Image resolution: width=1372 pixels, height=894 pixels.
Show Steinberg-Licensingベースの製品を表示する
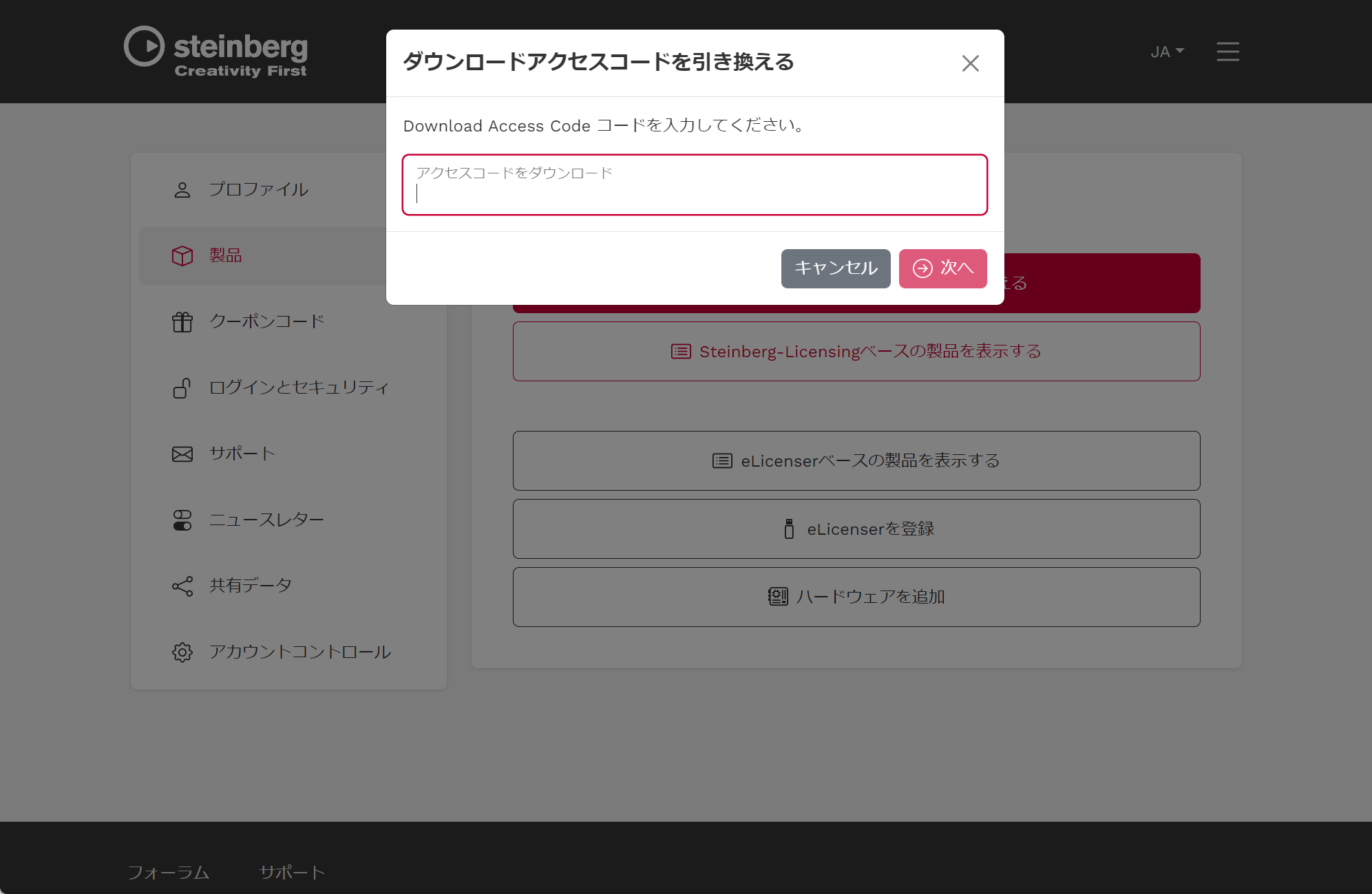(856, 352)
